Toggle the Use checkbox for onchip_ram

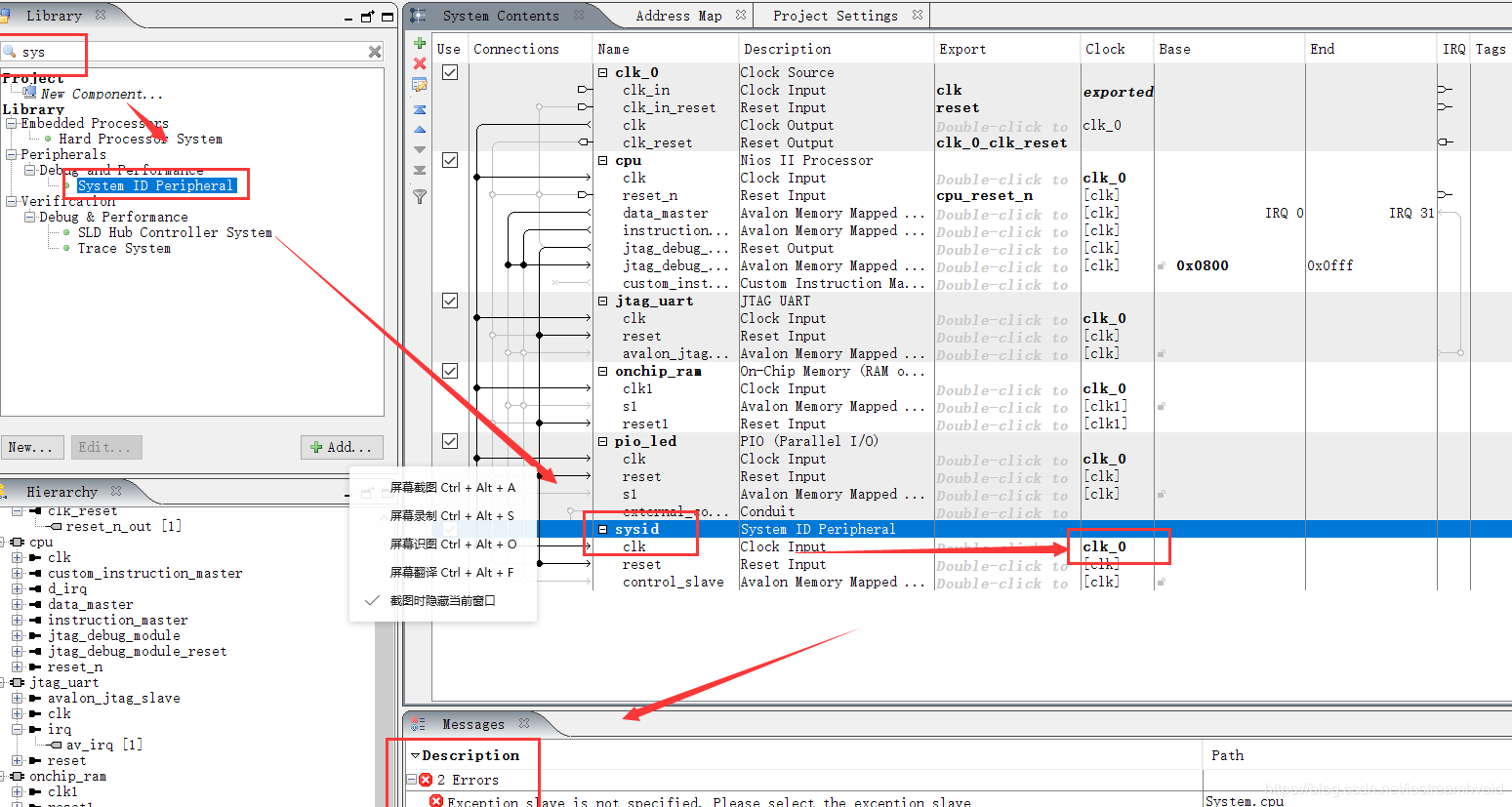click(450, 371)
